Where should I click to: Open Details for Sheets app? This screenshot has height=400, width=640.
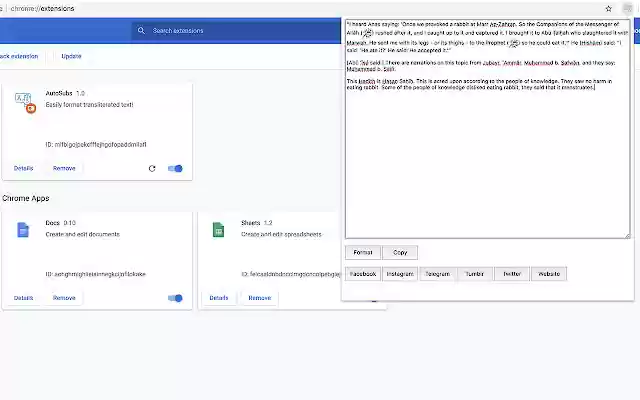tap(219, 298)
